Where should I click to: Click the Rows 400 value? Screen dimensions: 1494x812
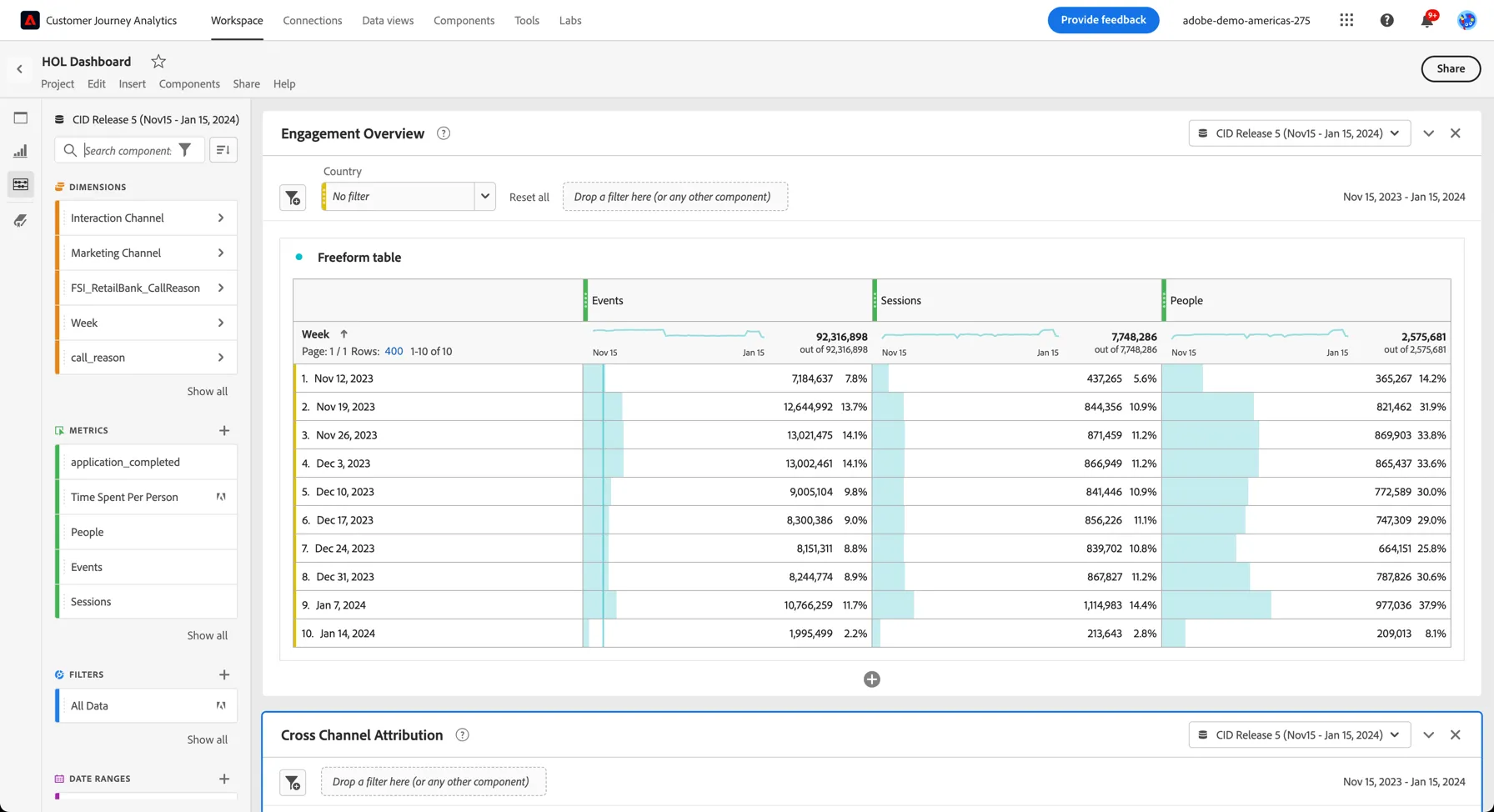(394, 351)
